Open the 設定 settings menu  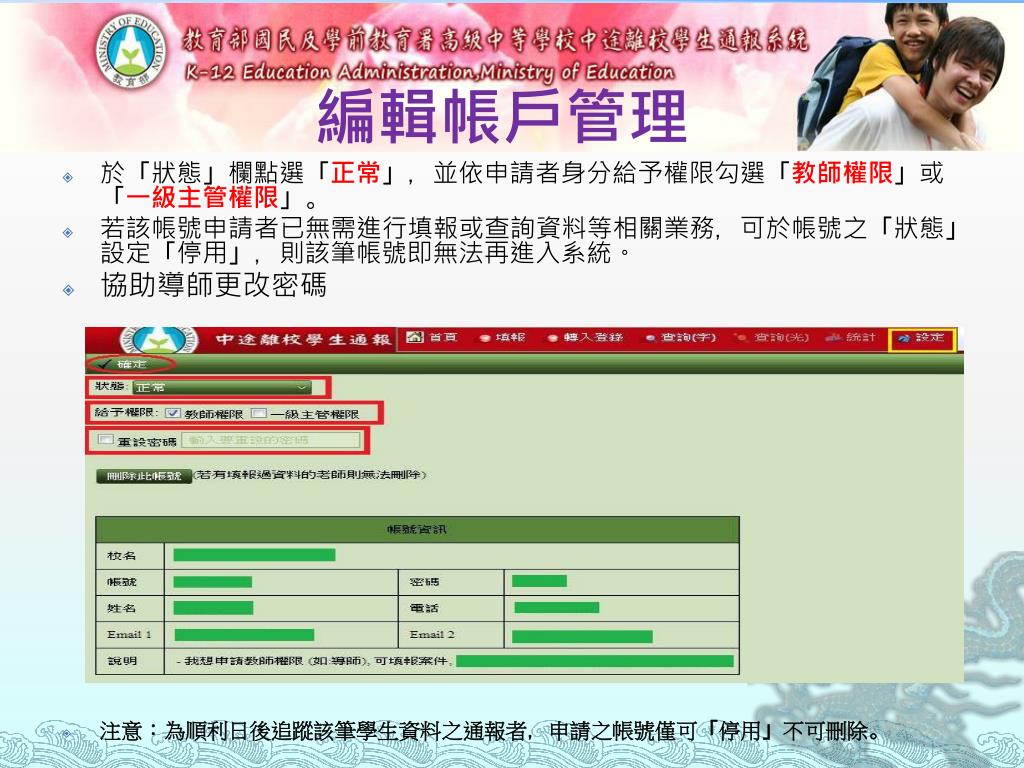923,338
